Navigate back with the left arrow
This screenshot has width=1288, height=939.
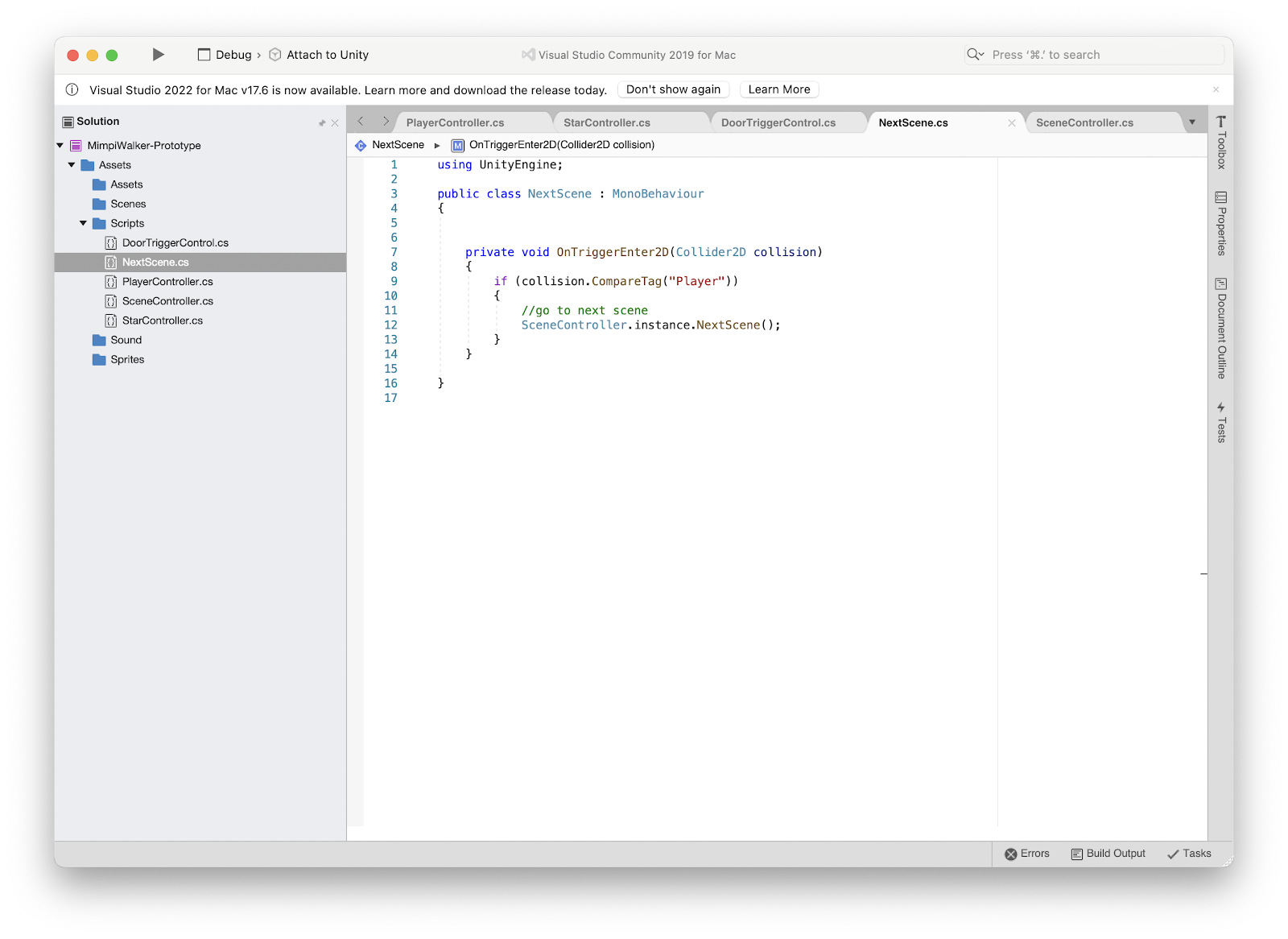tap(361, 122)
